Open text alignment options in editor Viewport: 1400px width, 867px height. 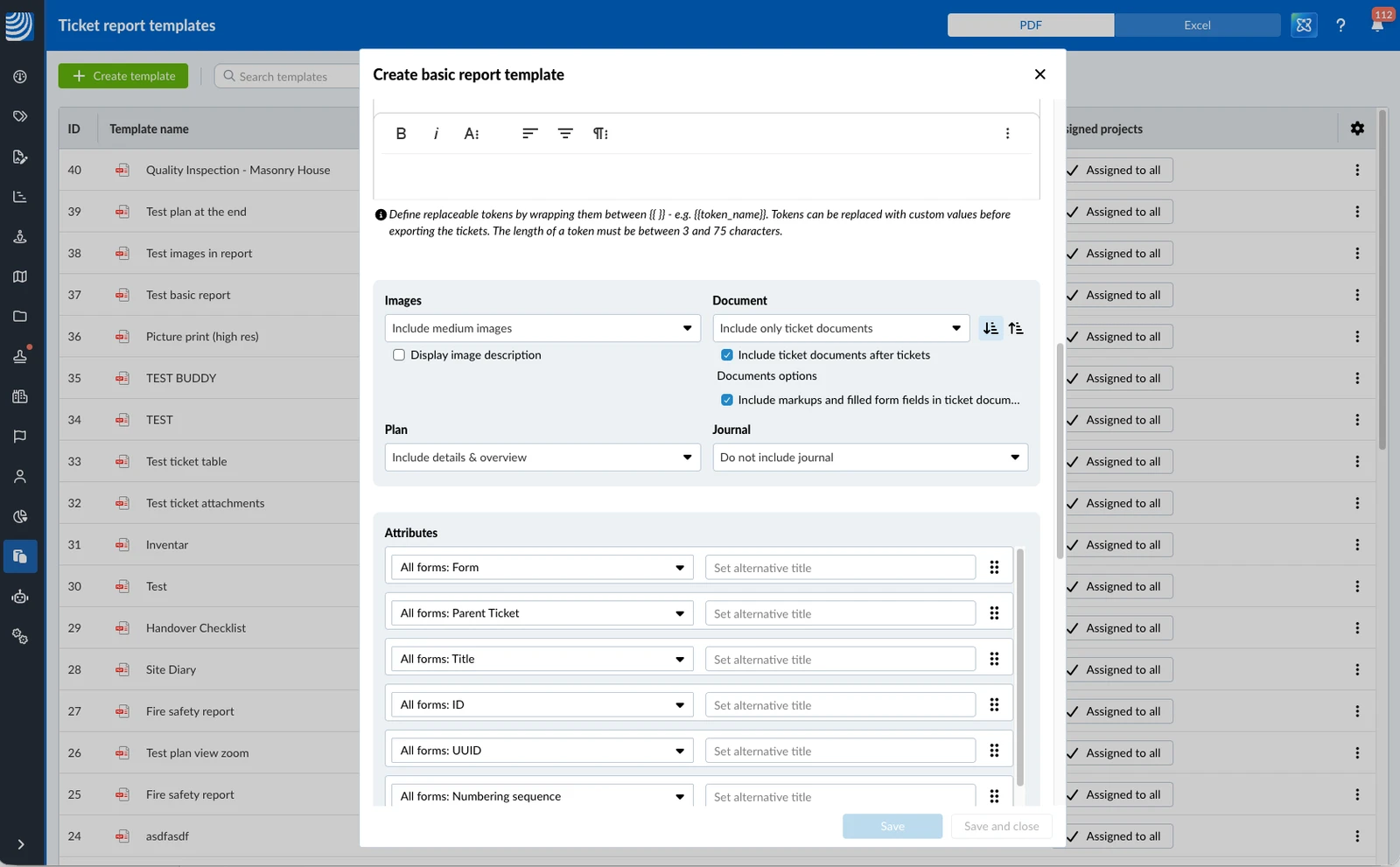(529, 134)
